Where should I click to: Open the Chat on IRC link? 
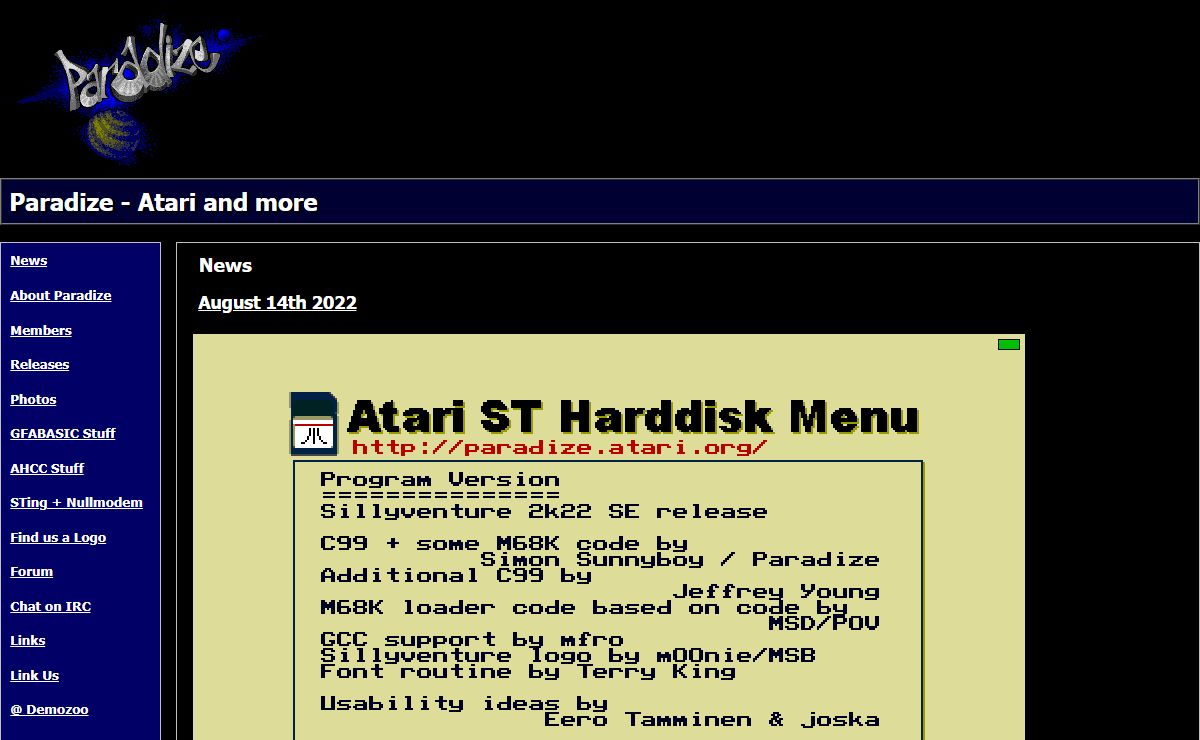click(x=50, y=607)
